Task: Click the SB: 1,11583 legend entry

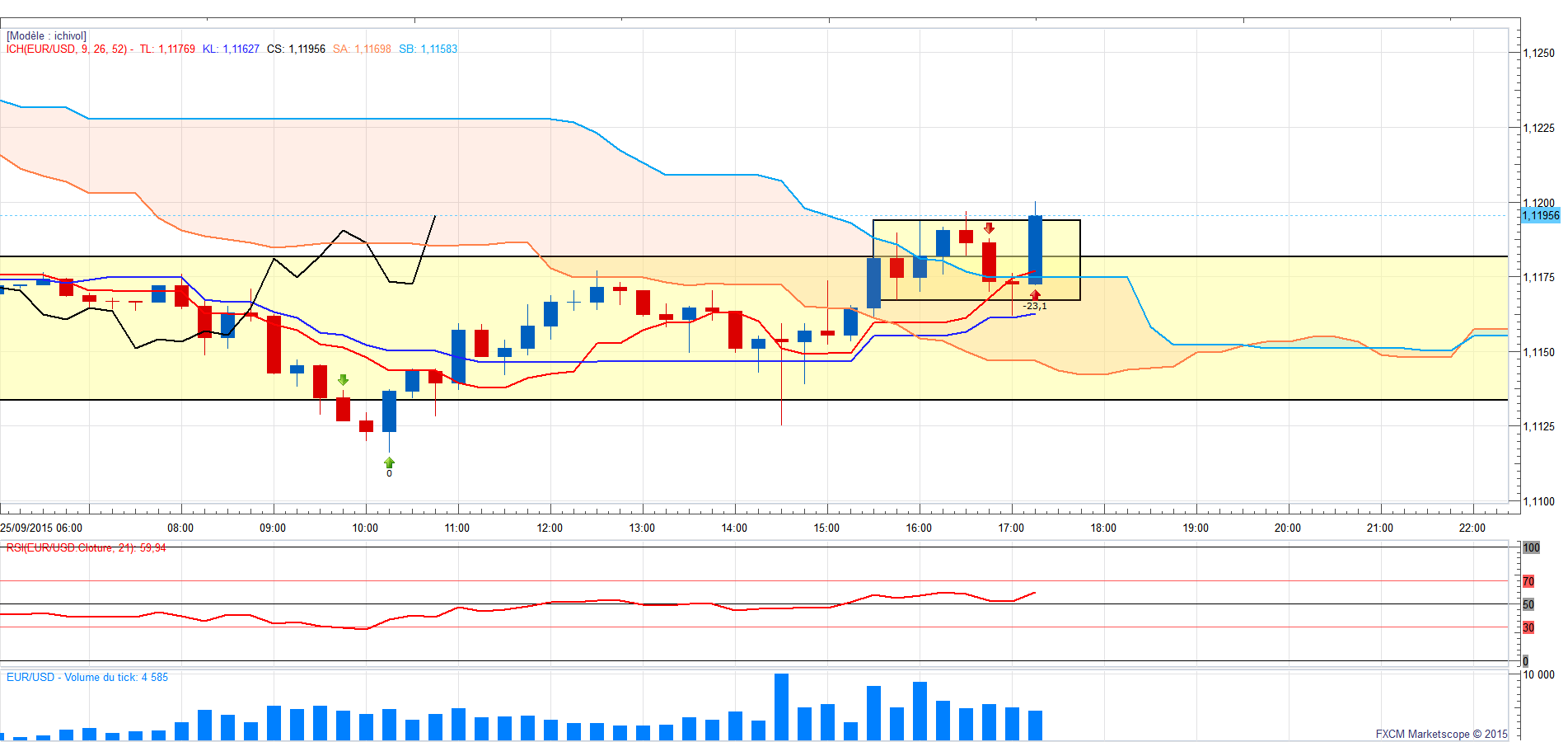Action: point(428,49)
